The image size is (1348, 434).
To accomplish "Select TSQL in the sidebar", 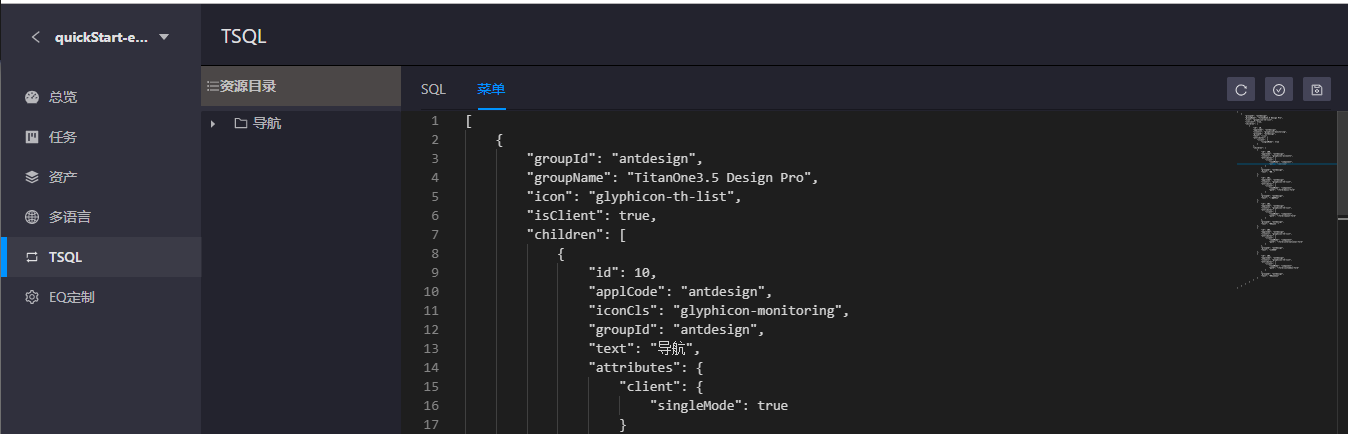I will 100,257.
